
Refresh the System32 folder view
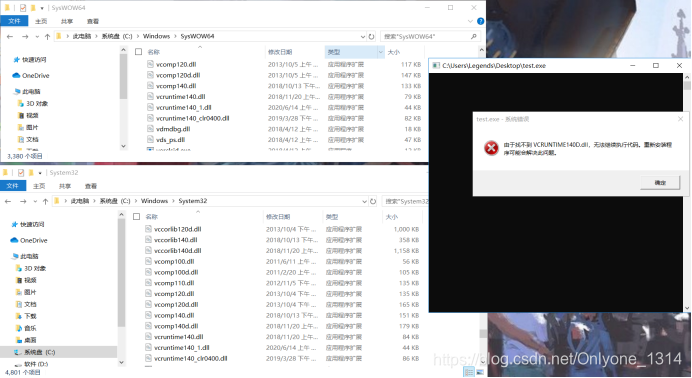(373, 201)
